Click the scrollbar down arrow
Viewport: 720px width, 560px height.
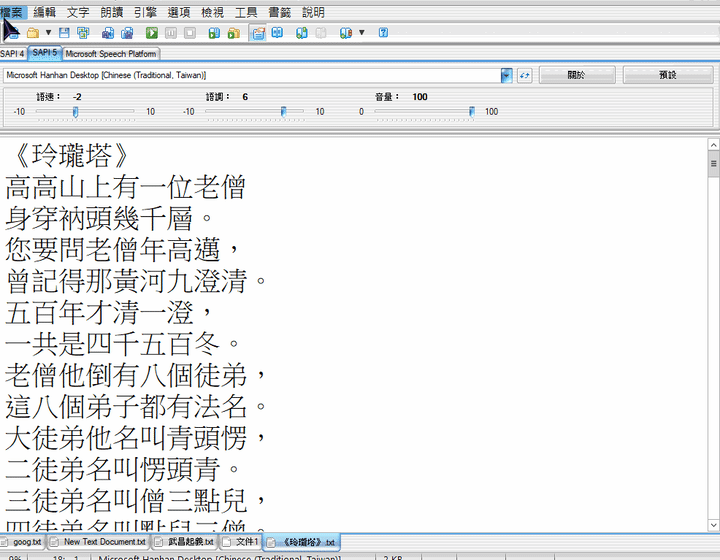pyautogui.click(x=713, y=525)
